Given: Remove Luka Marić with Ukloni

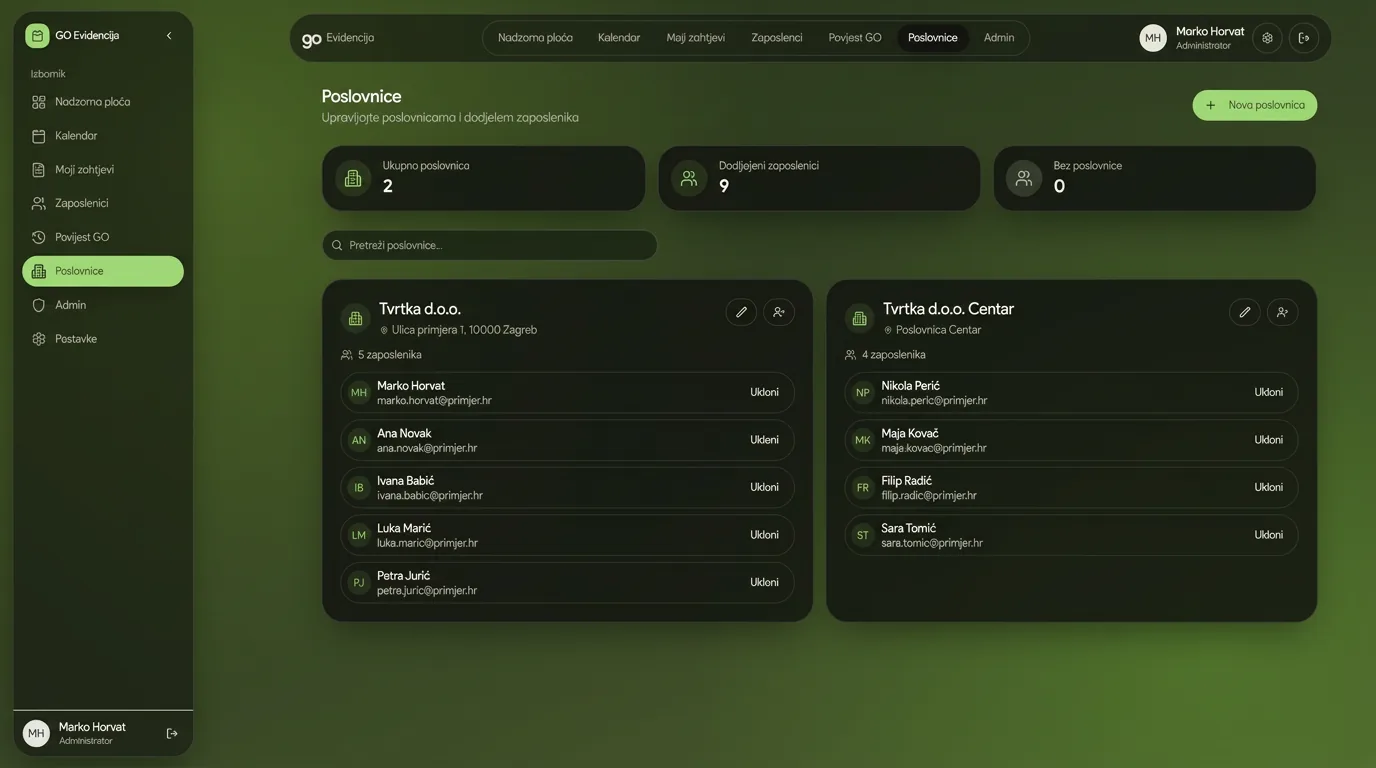Looking at the screenshot, I should (764, 535).
